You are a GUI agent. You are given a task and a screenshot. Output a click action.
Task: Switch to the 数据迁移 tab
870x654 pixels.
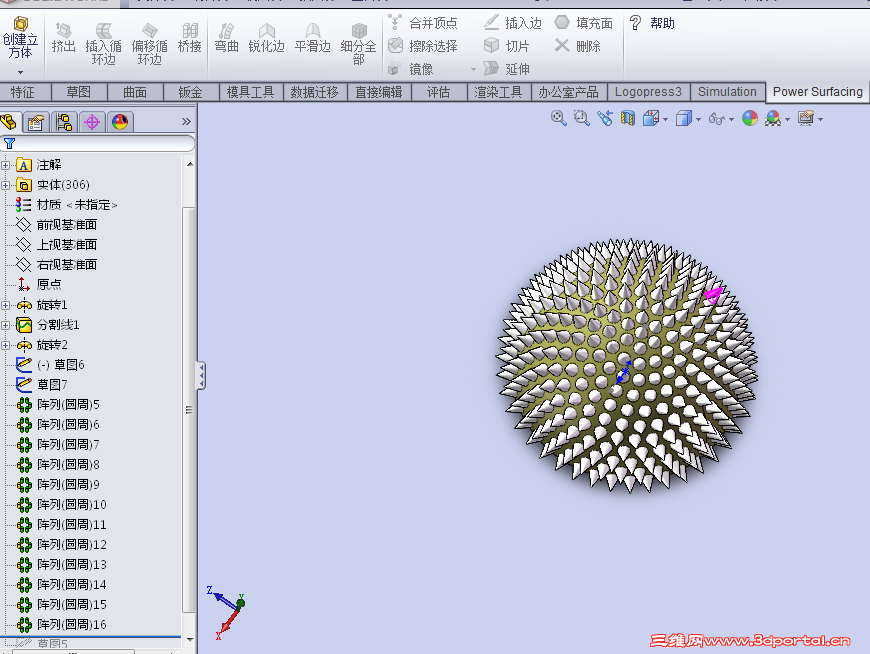[315, 92]
